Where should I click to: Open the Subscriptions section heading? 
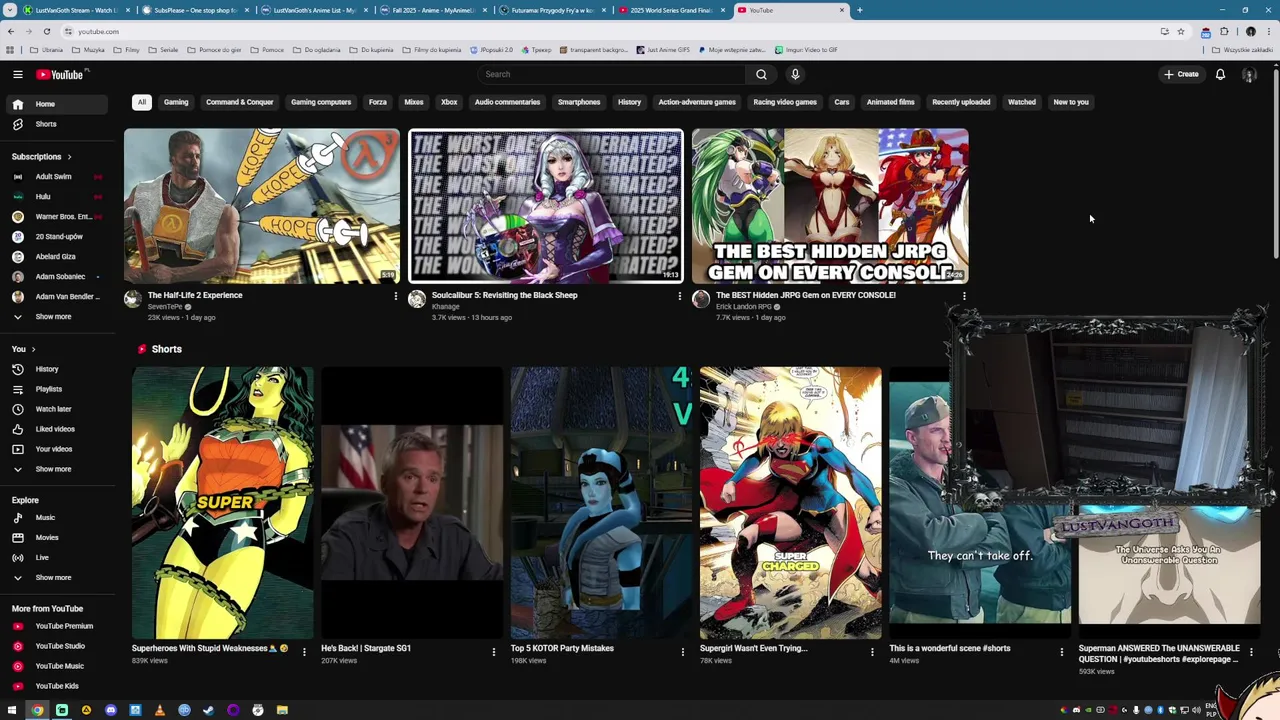[x=41, y=157]
